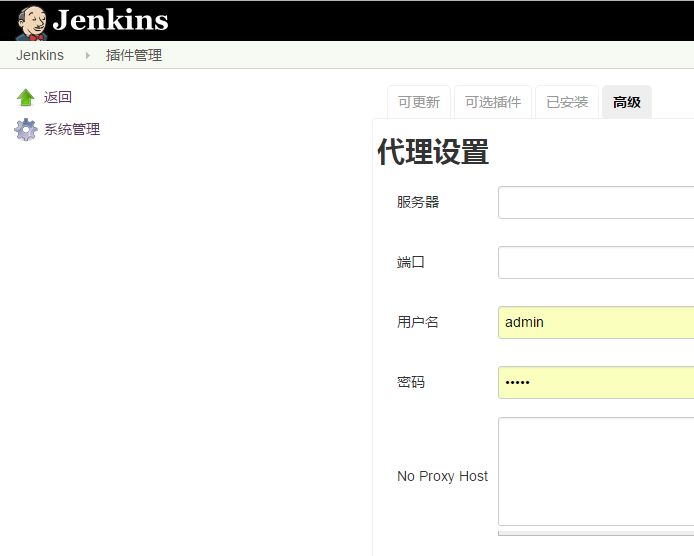
Task: Focus the 端口 input field
Action: [x=596, y=263]
